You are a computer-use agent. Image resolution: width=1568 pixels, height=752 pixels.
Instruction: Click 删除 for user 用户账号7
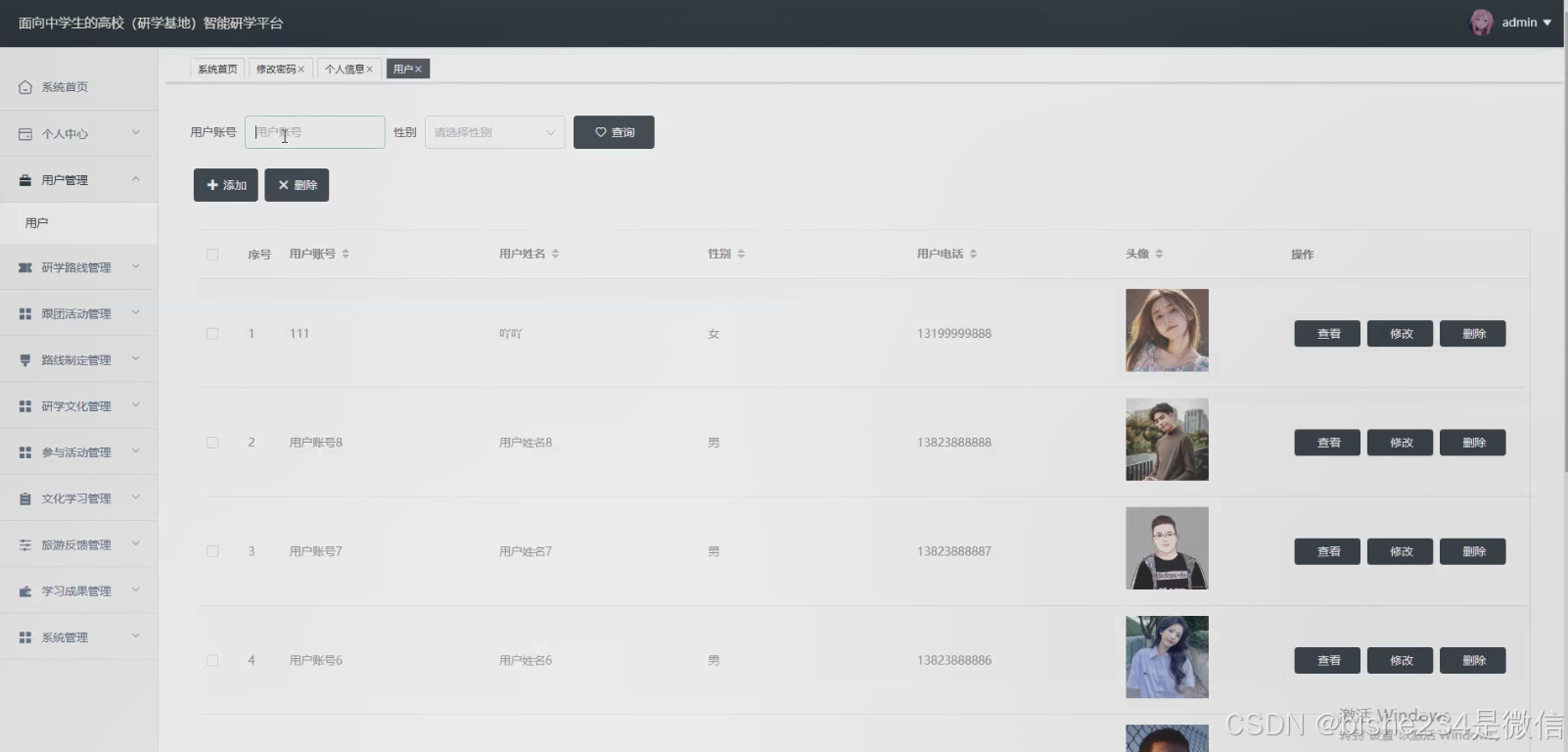pos(1473,551)
